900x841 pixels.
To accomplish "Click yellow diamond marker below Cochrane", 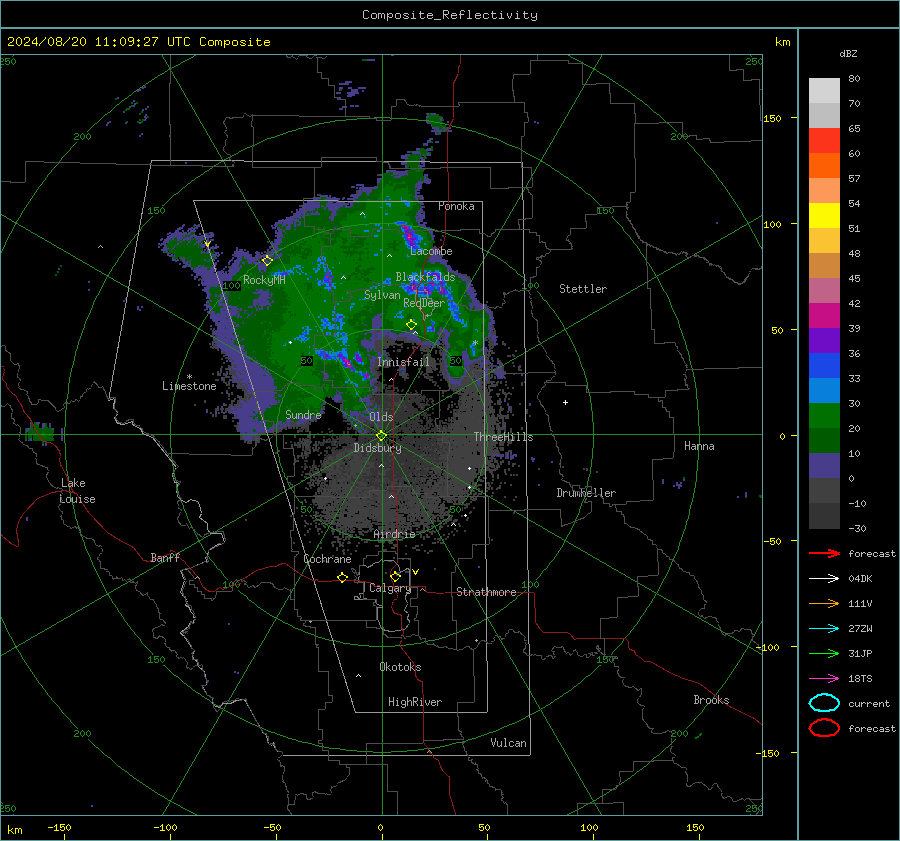I will point(342,577).
